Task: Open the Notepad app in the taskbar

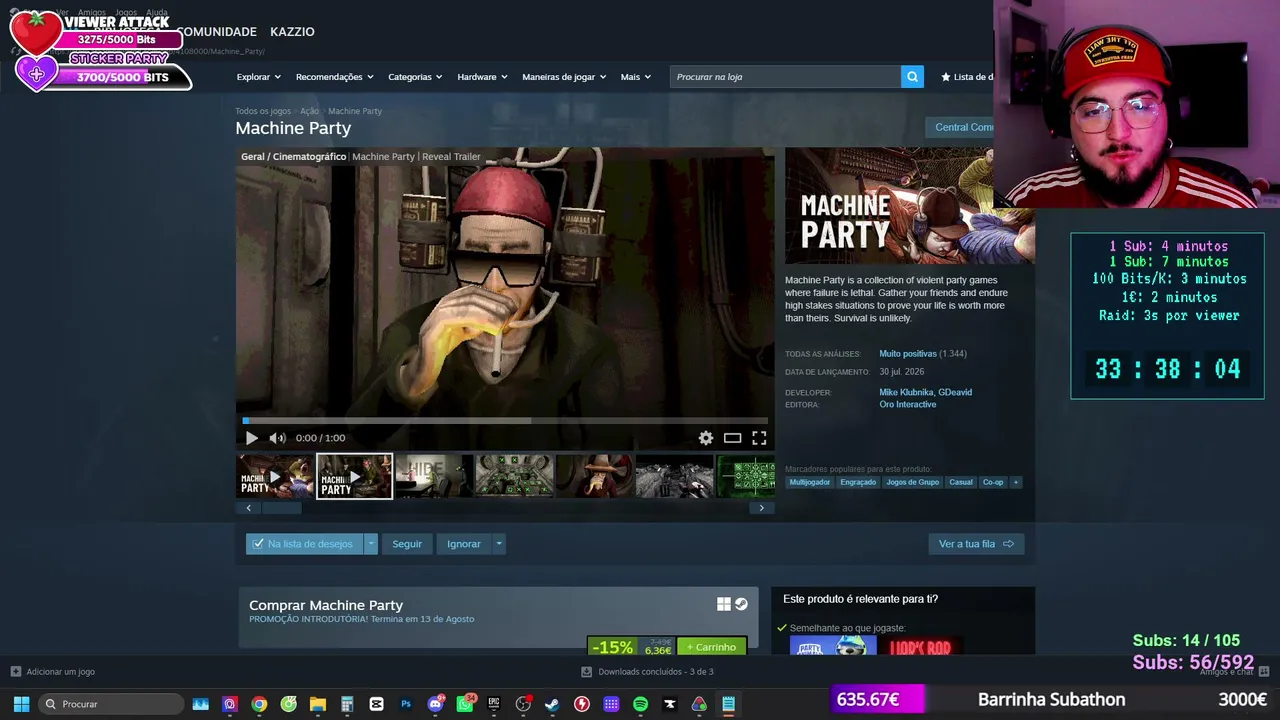Action: tap(728, 704)
